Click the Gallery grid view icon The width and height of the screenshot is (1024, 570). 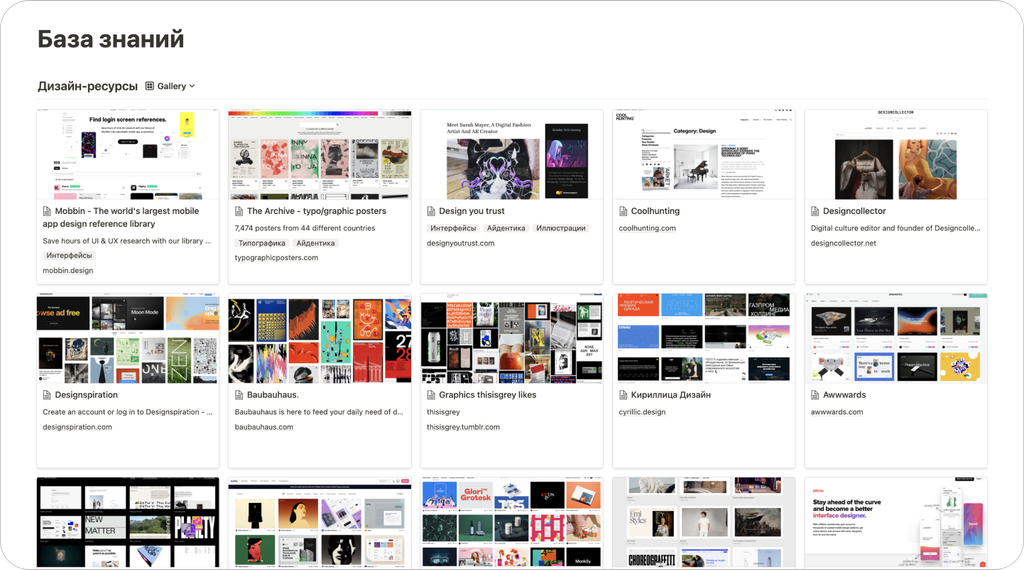(x=150, y=86)
